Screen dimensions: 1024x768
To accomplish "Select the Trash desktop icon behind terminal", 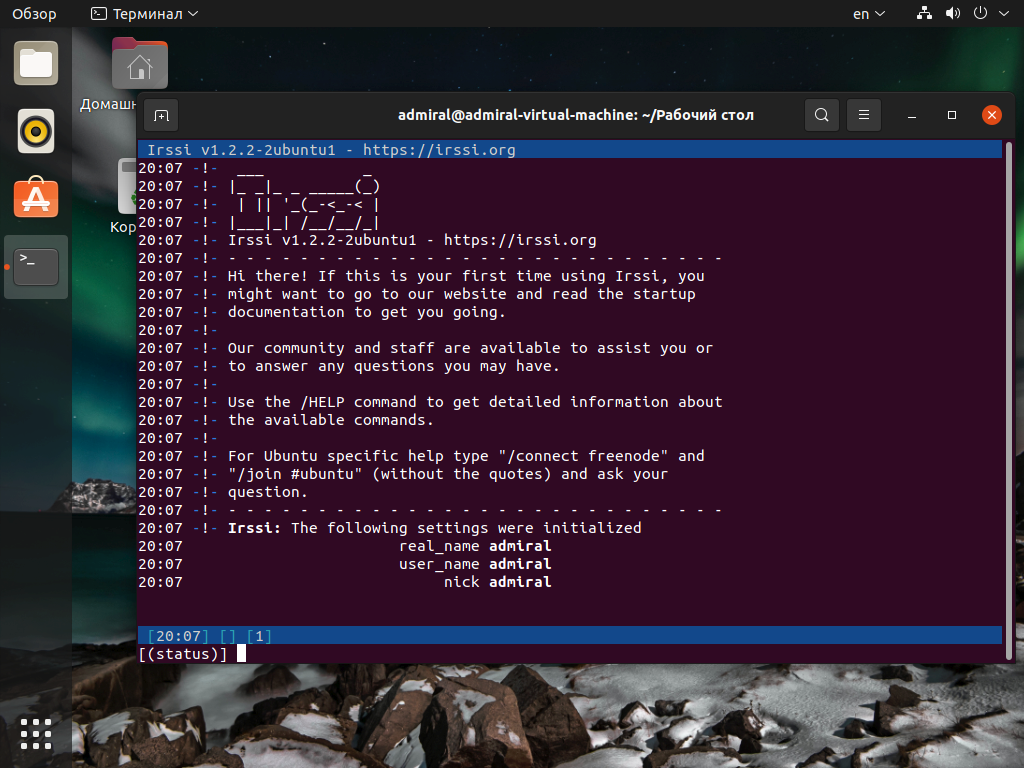I will (127, 186).
